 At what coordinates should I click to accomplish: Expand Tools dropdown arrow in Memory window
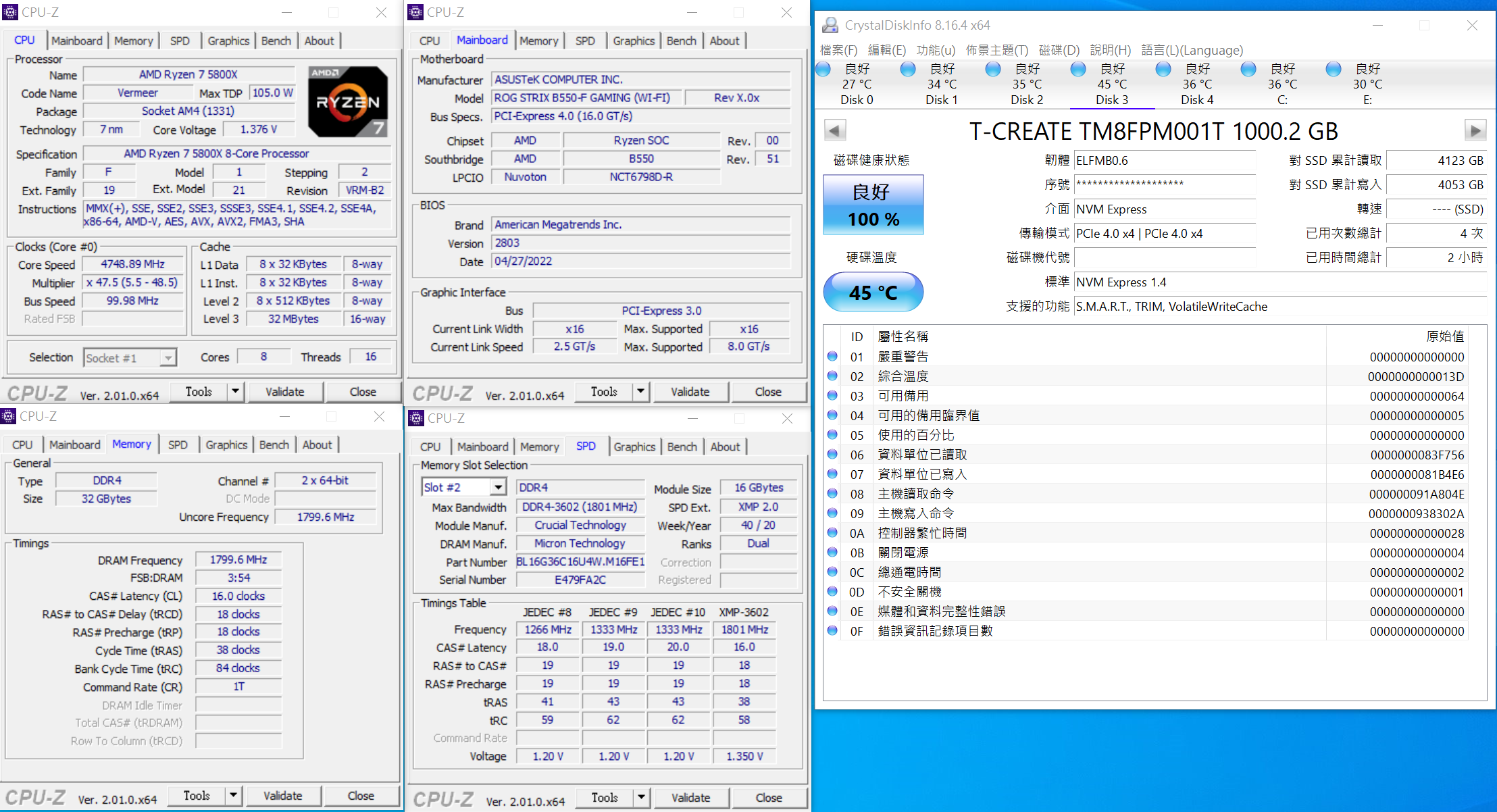click(x=233, y=795)
